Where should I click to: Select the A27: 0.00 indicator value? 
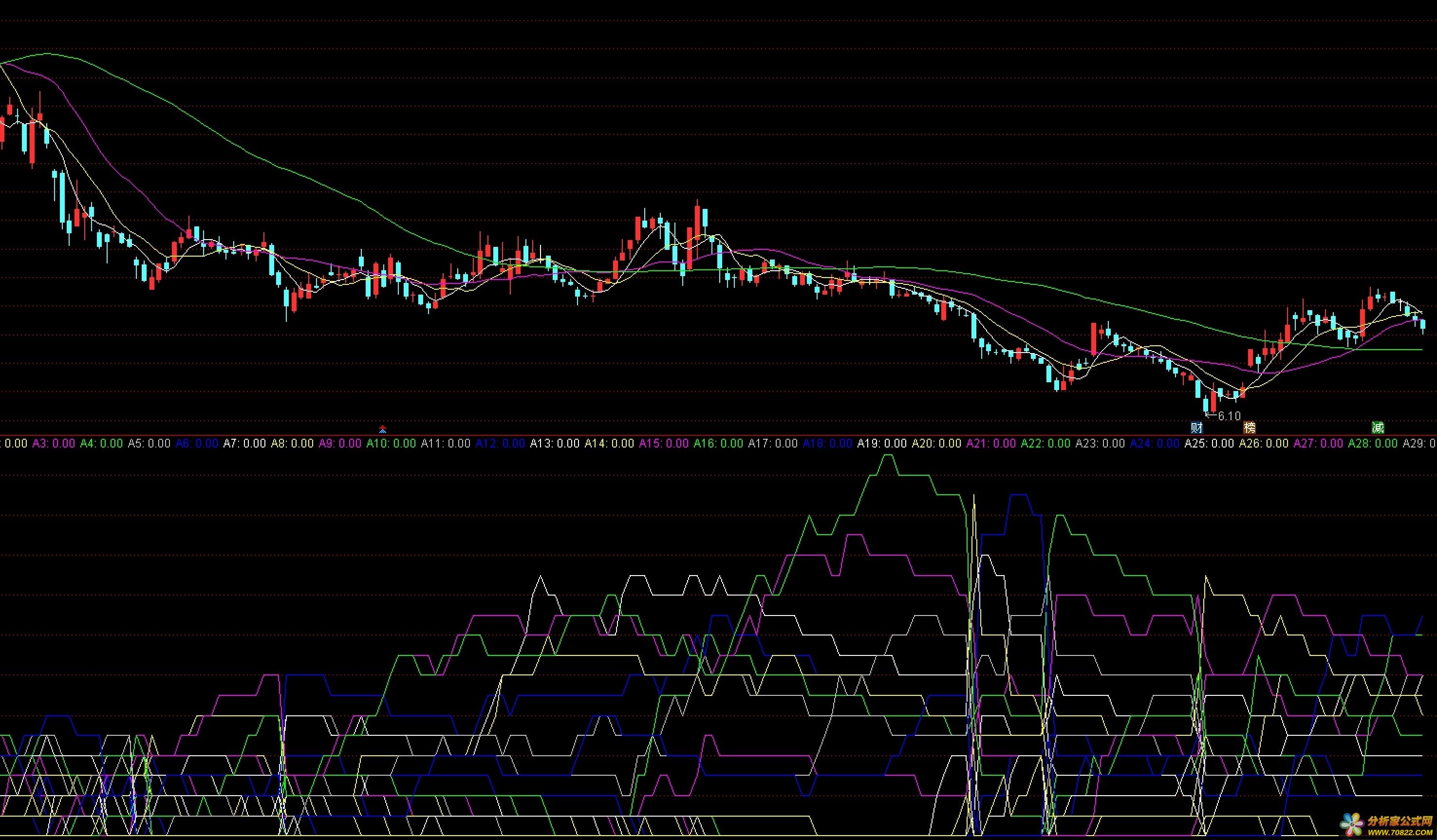(x=1318, y=443)
